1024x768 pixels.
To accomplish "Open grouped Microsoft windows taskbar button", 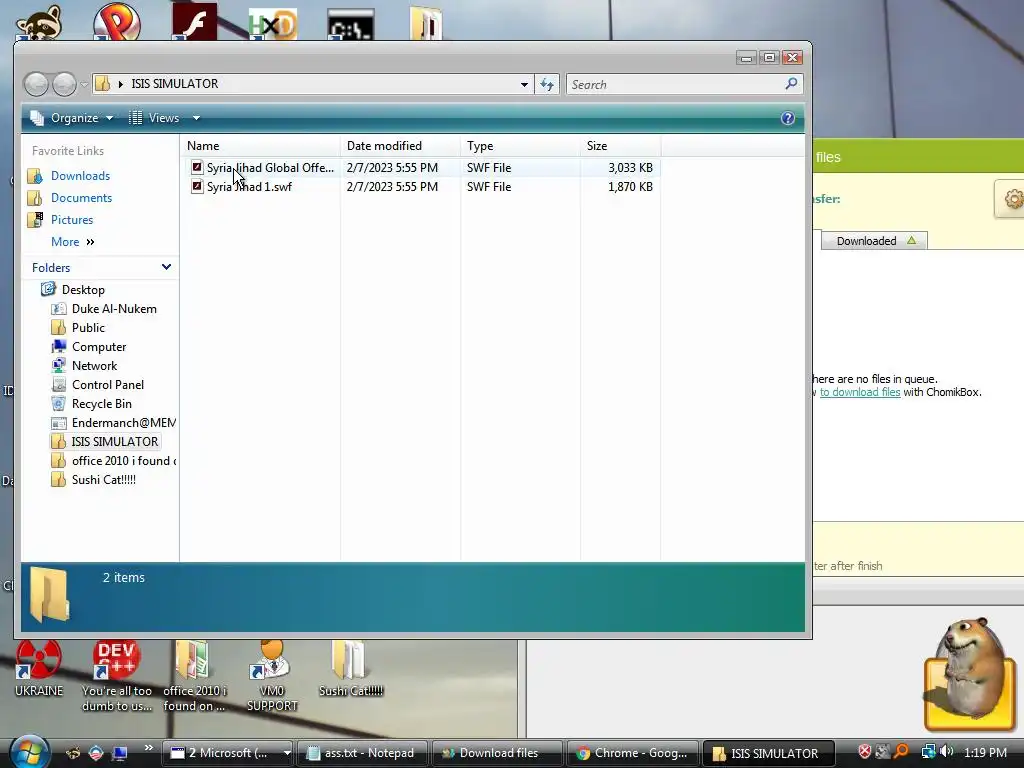I will coord(229,753).
